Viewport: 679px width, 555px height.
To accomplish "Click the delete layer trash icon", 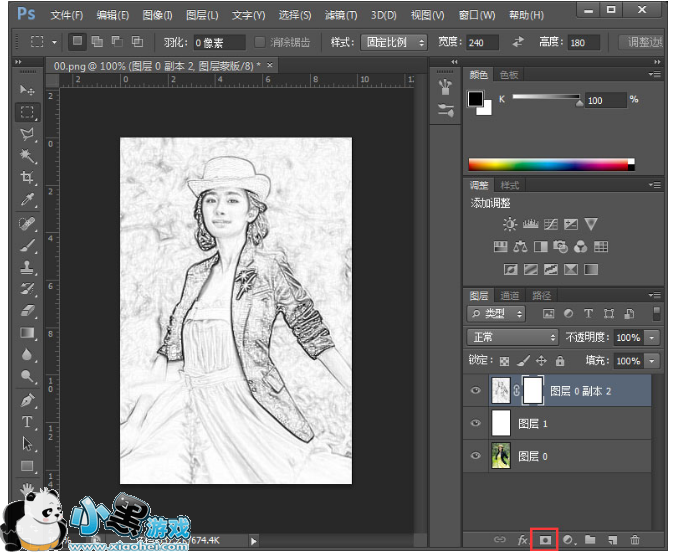I will 634,539.
